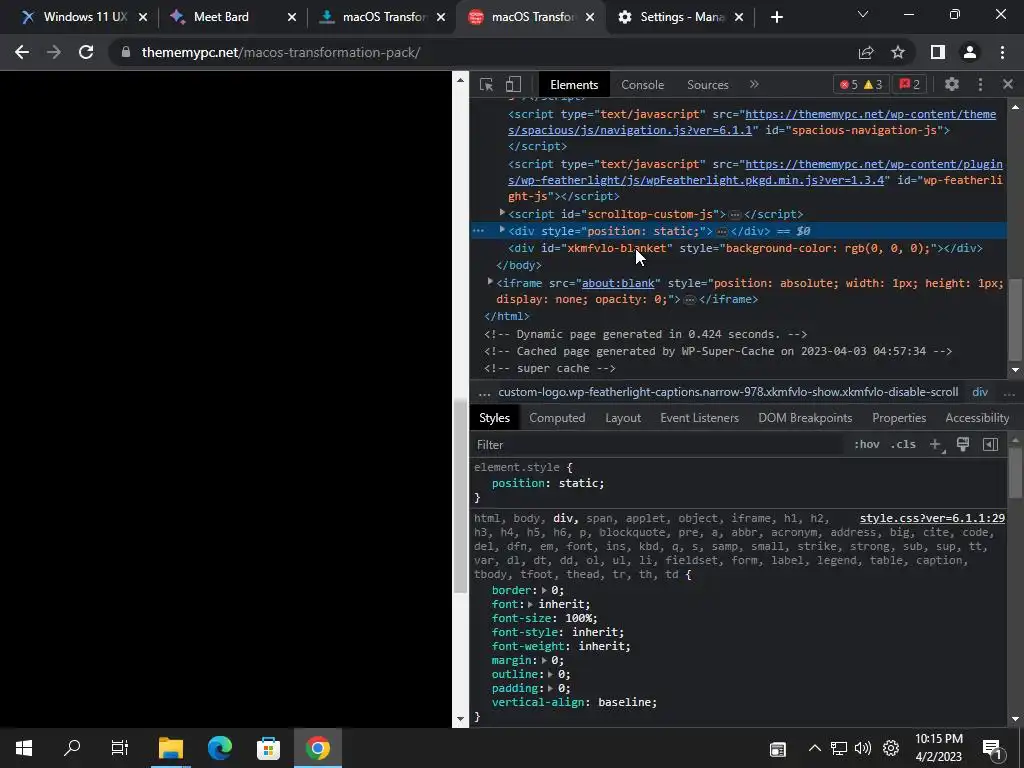
Task: Click the position: static value in element.style
Action: tap(579, 483)
